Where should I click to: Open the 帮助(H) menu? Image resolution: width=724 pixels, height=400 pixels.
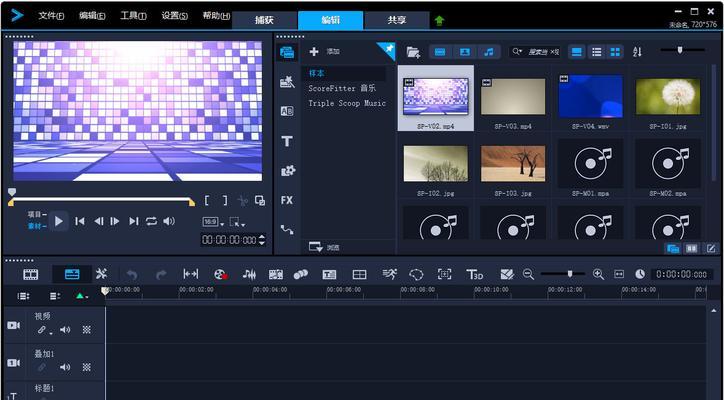tap(216, 16)
